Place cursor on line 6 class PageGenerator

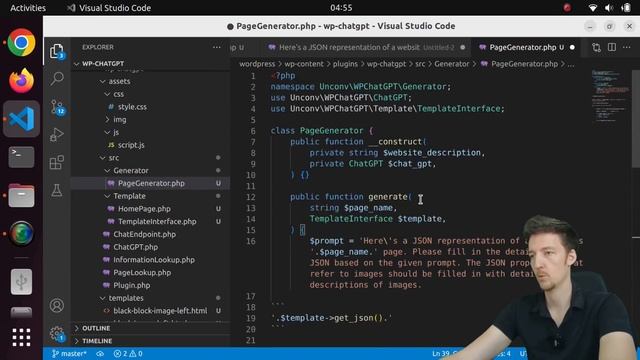click(322, 131)
